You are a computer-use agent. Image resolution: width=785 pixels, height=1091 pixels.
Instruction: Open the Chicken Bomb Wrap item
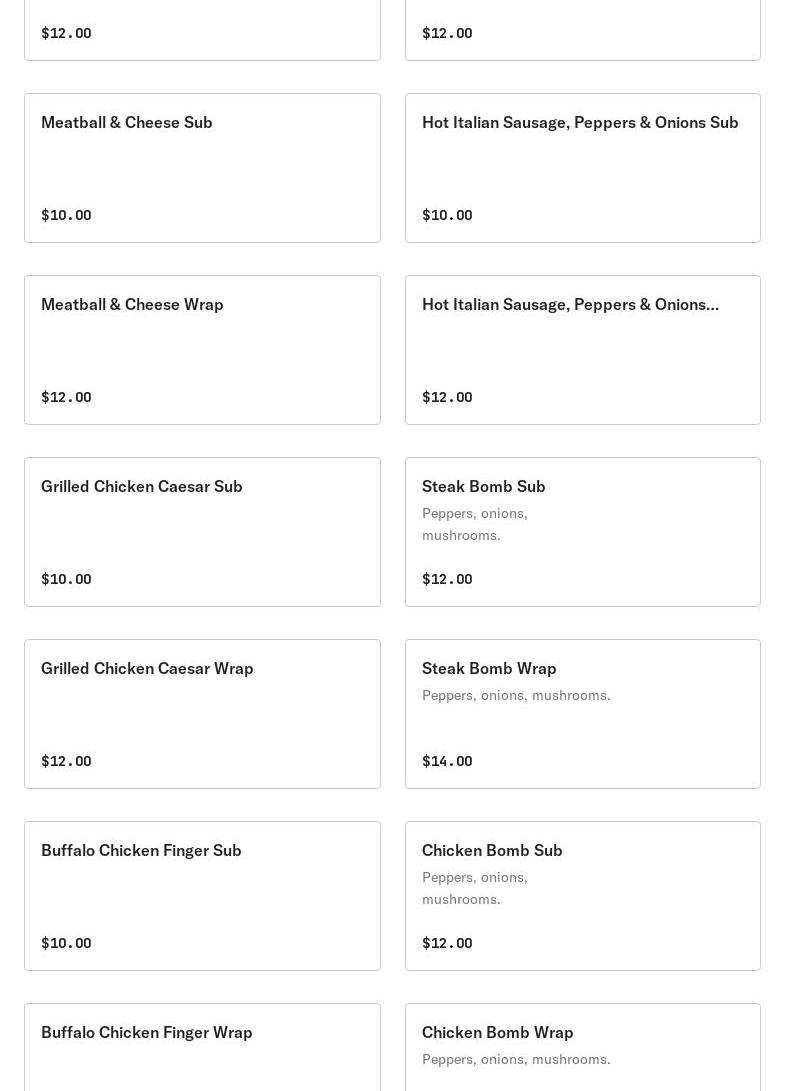[x=498, y=1032]
